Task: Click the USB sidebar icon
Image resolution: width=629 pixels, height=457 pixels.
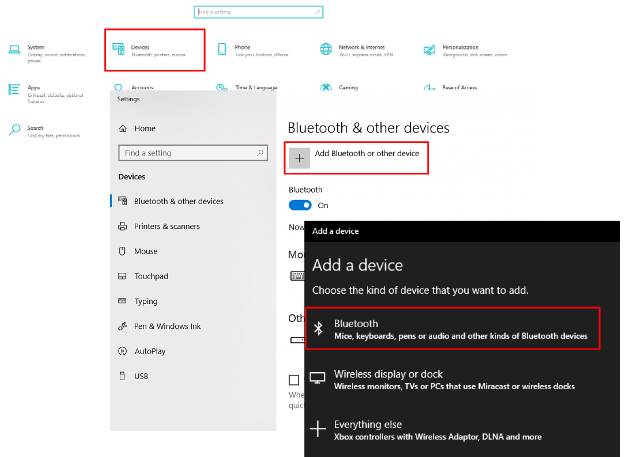Action: 122,376
